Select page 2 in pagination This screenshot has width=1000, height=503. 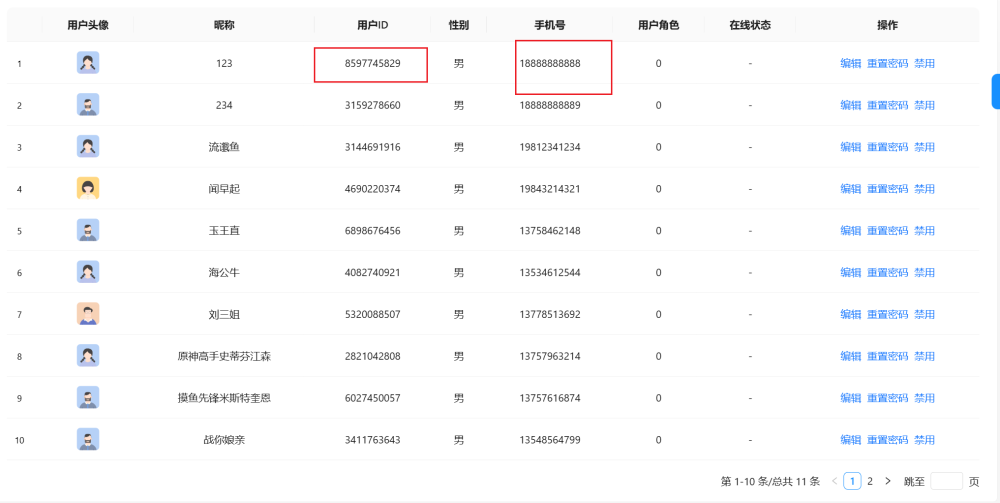pyautogui.click(x=870, y=481)
